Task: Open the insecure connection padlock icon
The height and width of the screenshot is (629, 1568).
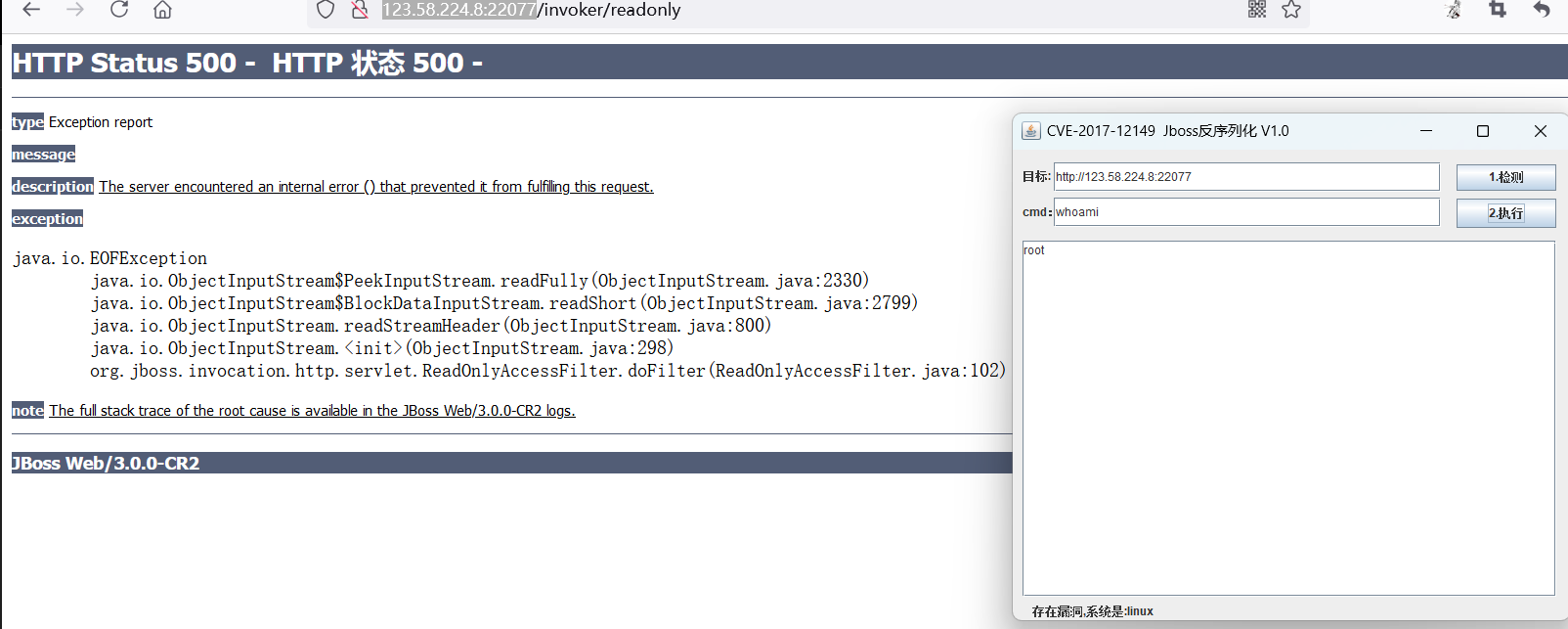Action: point(360,10)
